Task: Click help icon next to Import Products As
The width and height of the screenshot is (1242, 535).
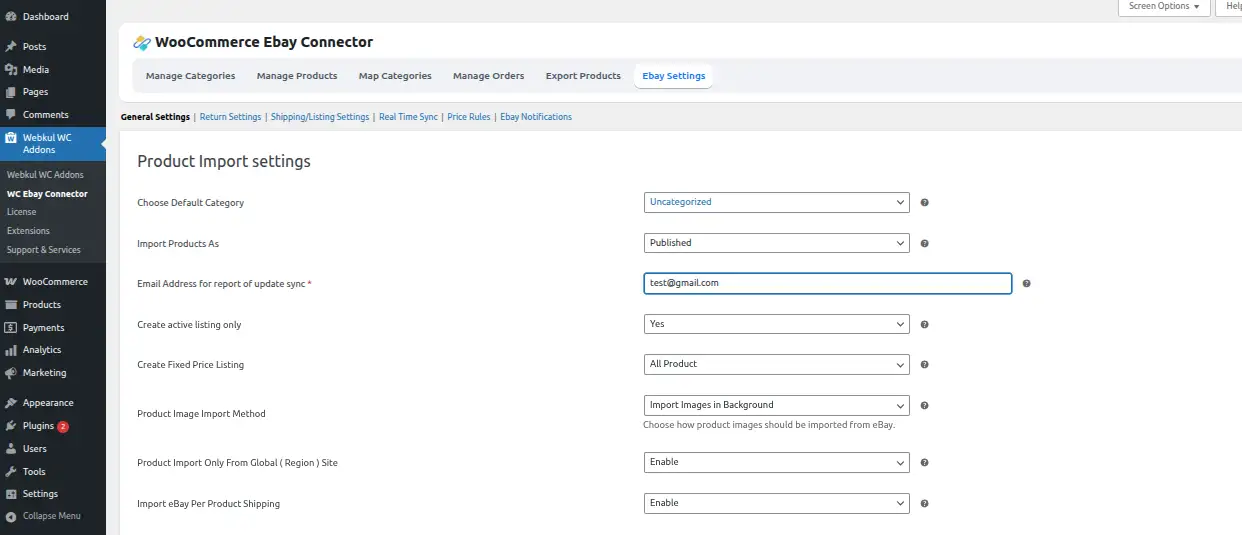Action: pos(924,243)
